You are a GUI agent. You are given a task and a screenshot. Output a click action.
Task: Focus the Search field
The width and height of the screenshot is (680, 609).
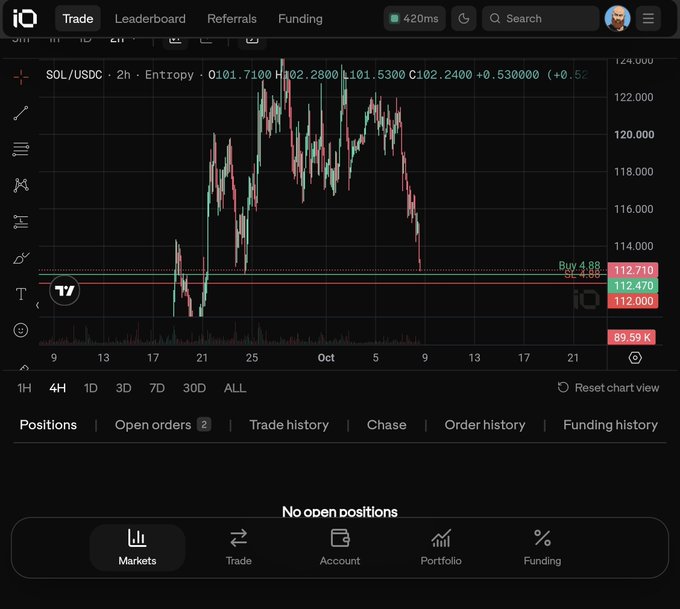point(540,19)
